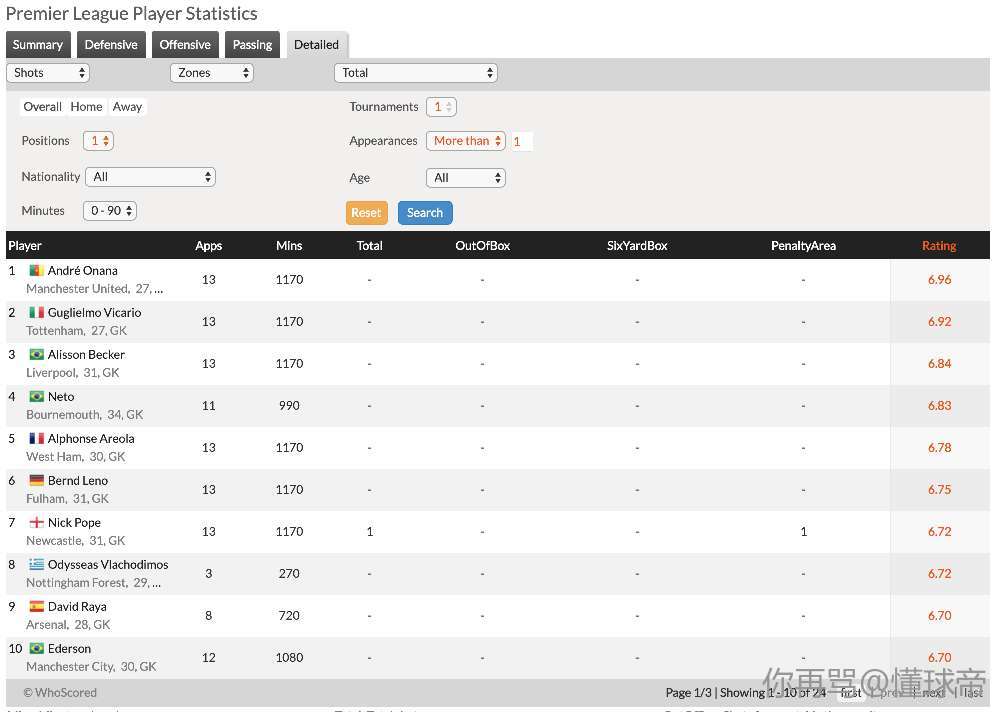Screen dimensions: 998x712
Task: Select the Detailed tab
Action: coord(316,45)
